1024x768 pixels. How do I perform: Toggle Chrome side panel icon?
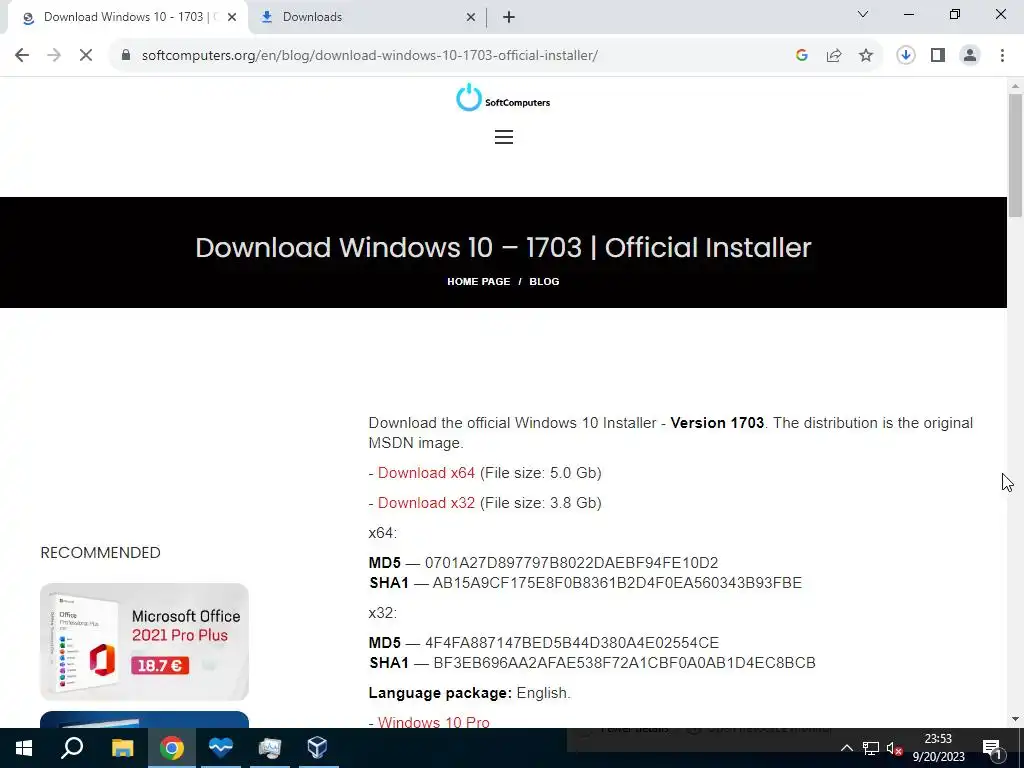pyautogui.click(x=938, y=56)
